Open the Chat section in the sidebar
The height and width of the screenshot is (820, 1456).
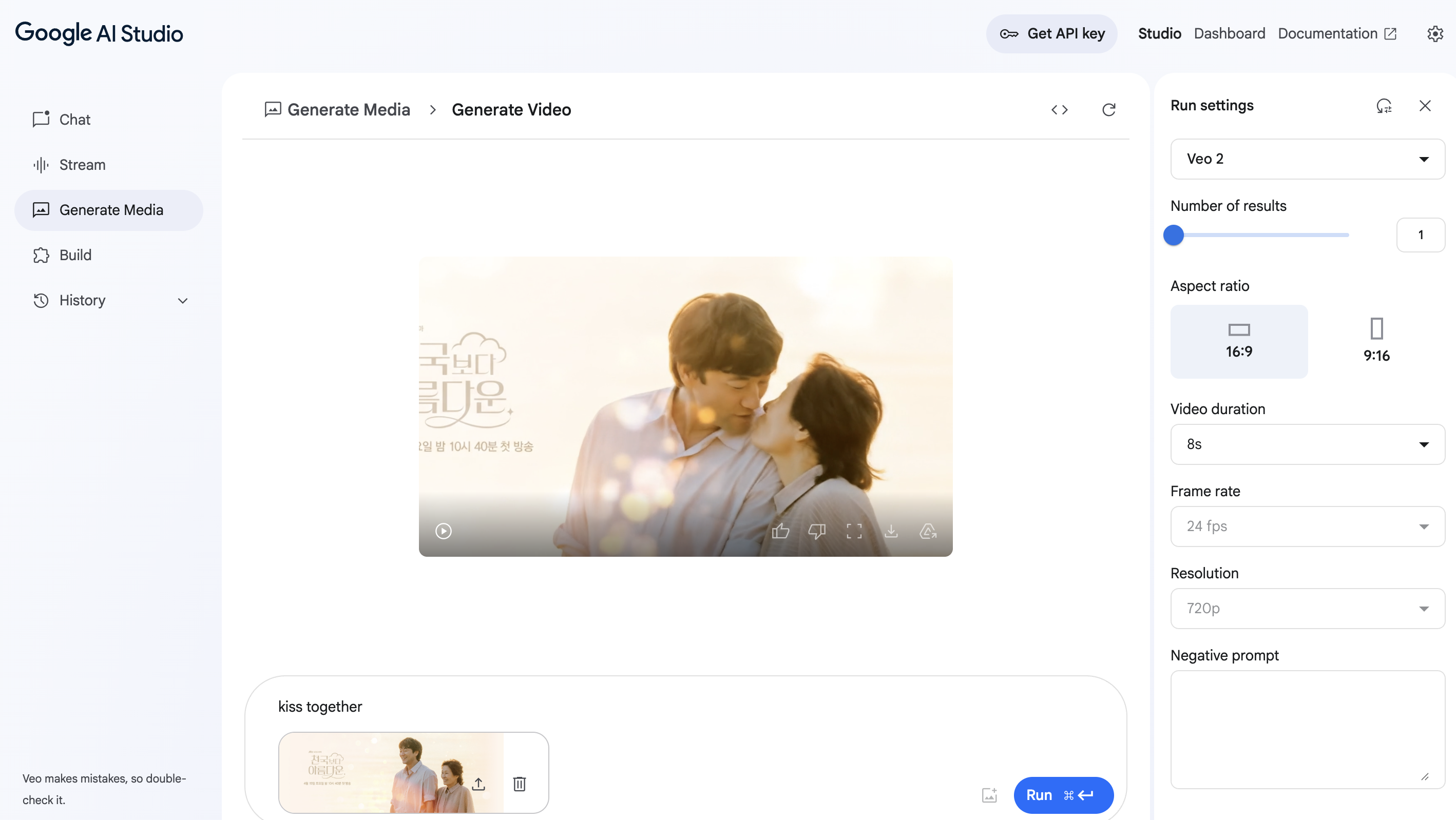pos(74,119)
